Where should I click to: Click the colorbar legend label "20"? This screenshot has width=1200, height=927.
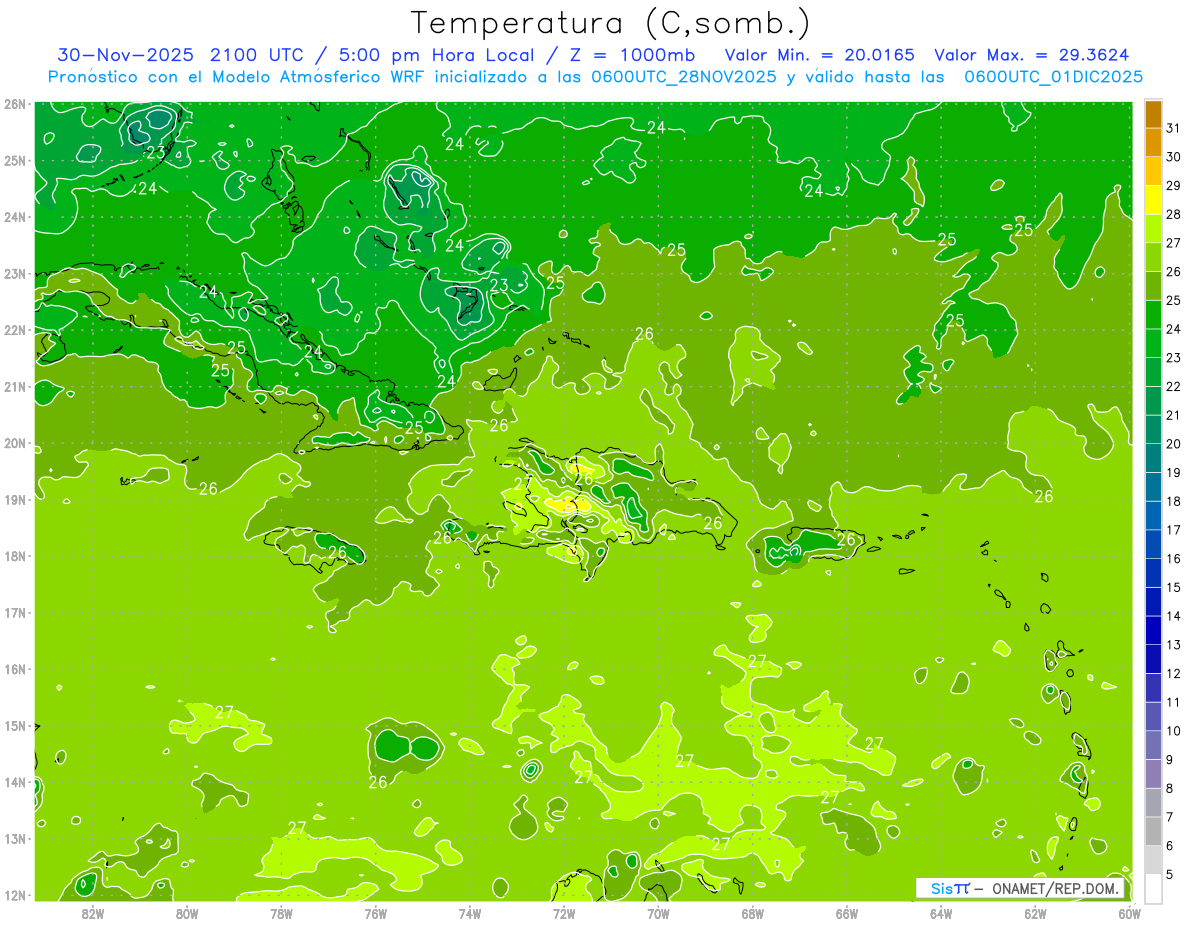(1174, 444)
